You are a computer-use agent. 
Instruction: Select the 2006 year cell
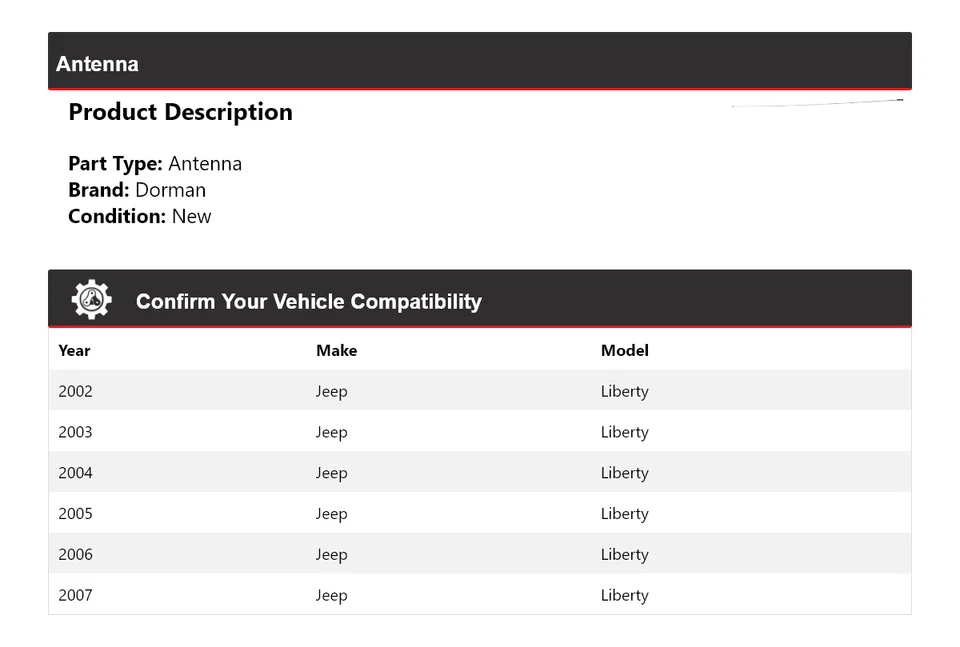[75, 555]
